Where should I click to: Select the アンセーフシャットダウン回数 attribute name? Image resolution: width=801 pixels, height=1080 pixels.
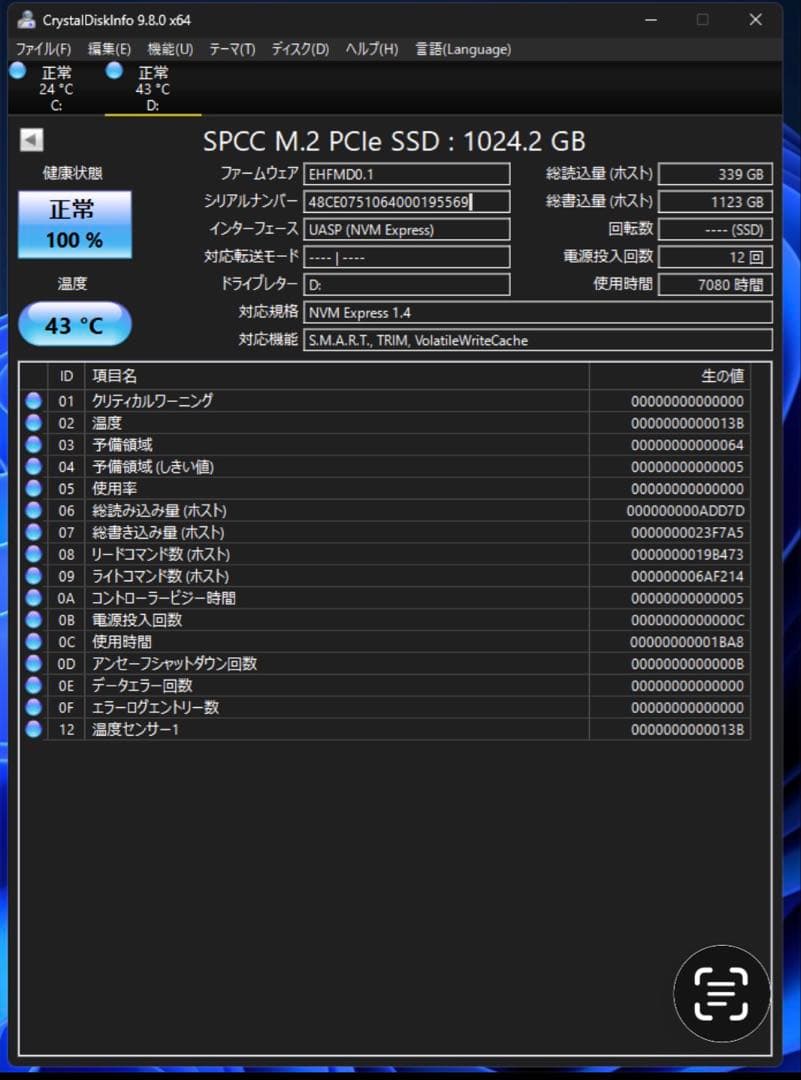click(174, 663)
